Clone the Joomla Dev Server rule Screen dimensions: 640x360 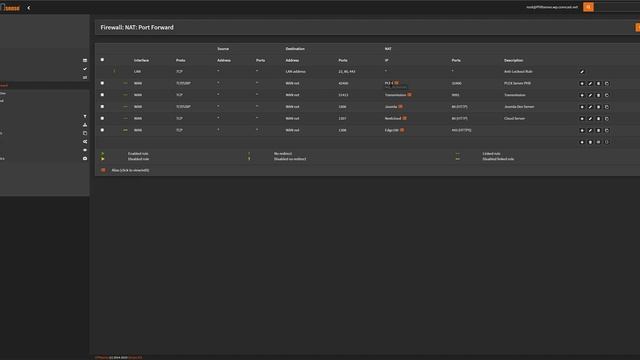[607, 107]
